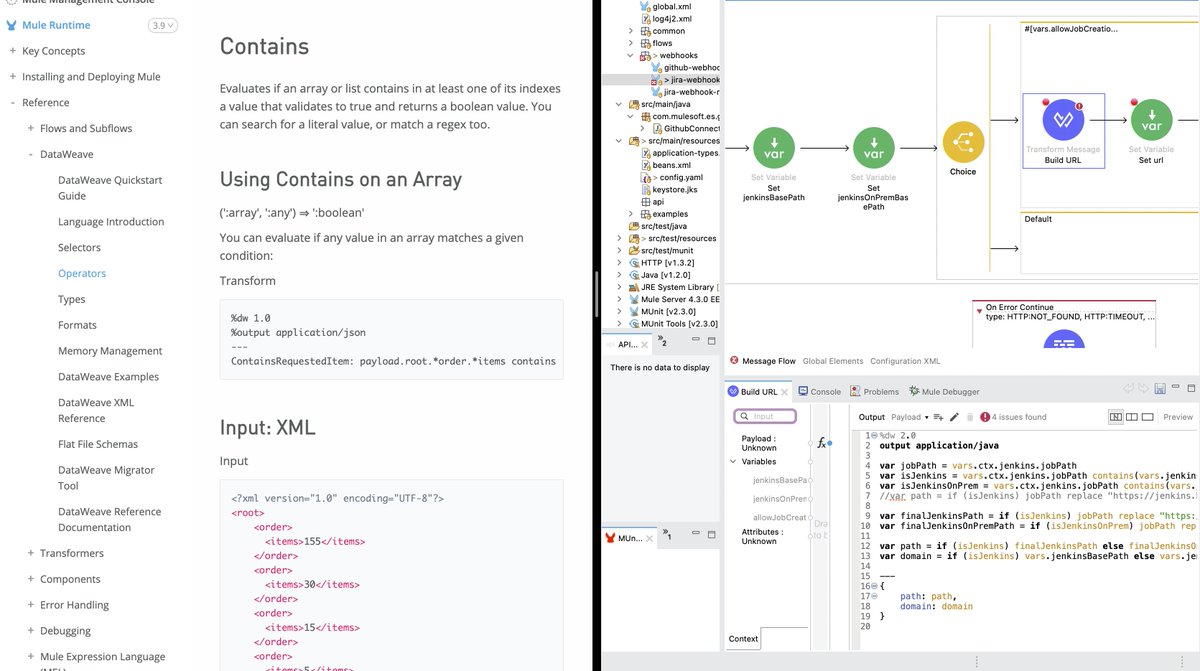
Task: Minimize the API view panel
Action: (696, 339)
